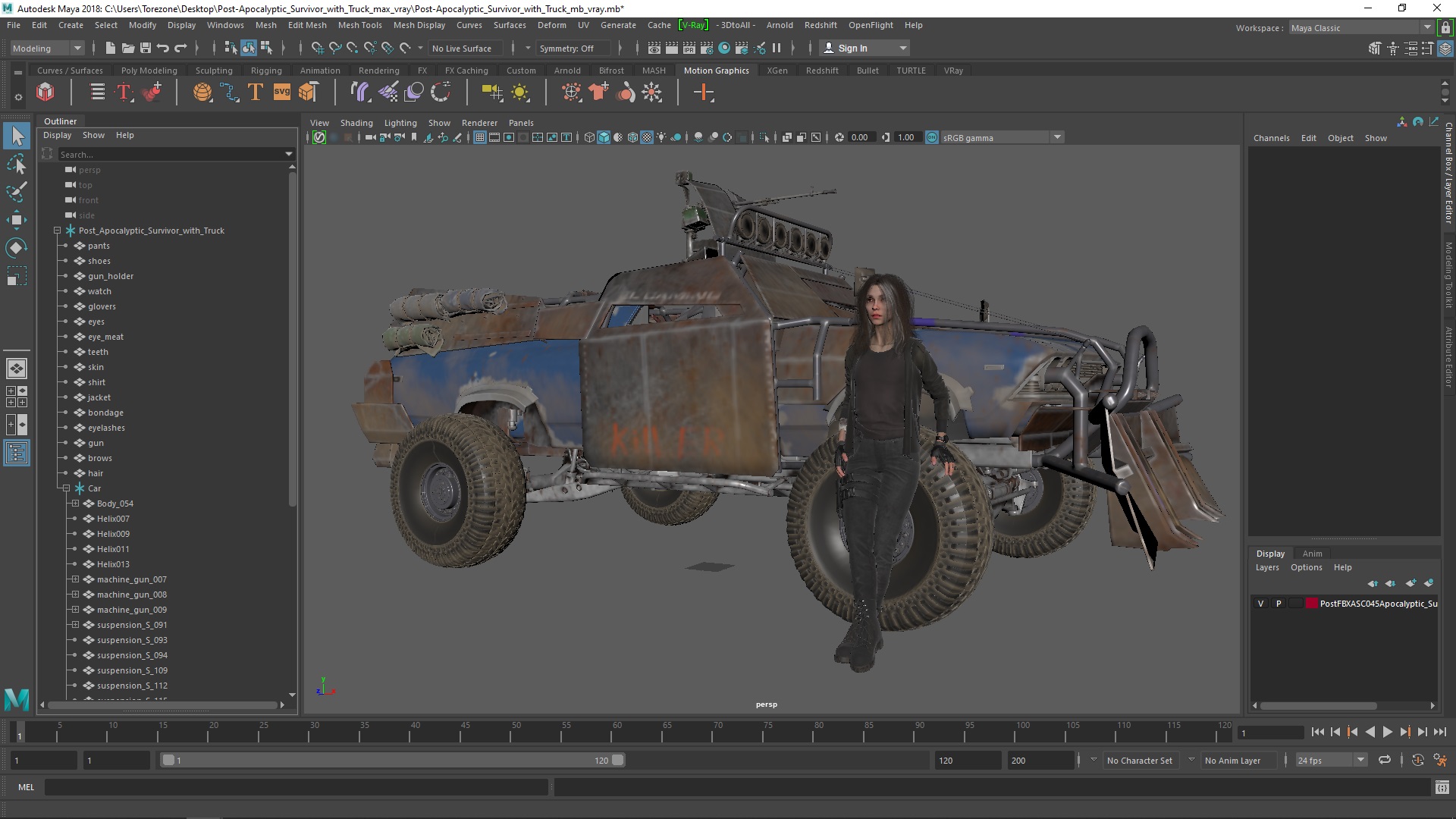1456x819 pixels.
Task: Toggle layer visibility V box
Action: click(x=1260, y=604)
